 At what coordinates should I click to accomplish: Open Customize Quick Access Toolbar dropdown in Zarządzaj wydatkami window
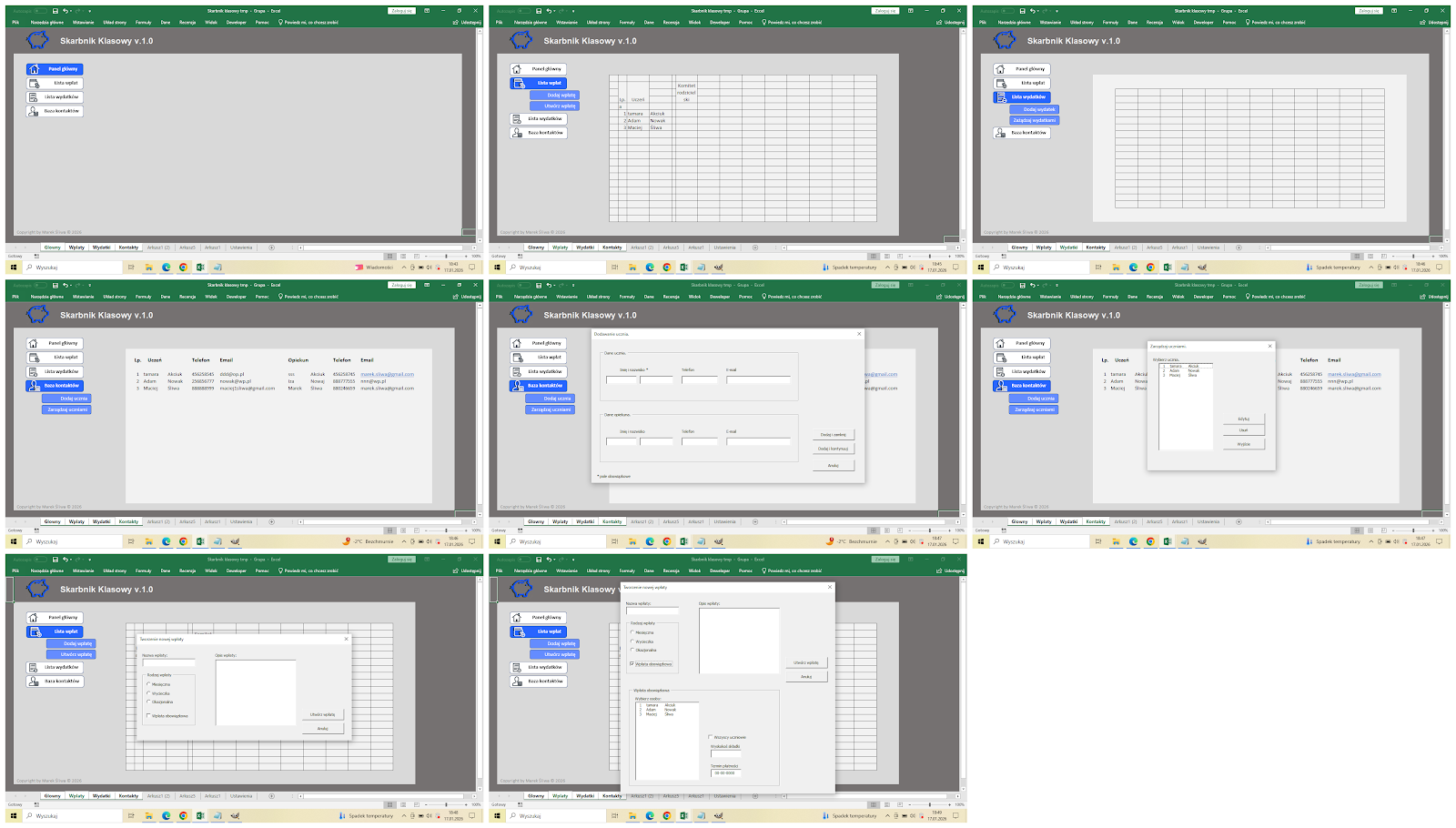1057,11
